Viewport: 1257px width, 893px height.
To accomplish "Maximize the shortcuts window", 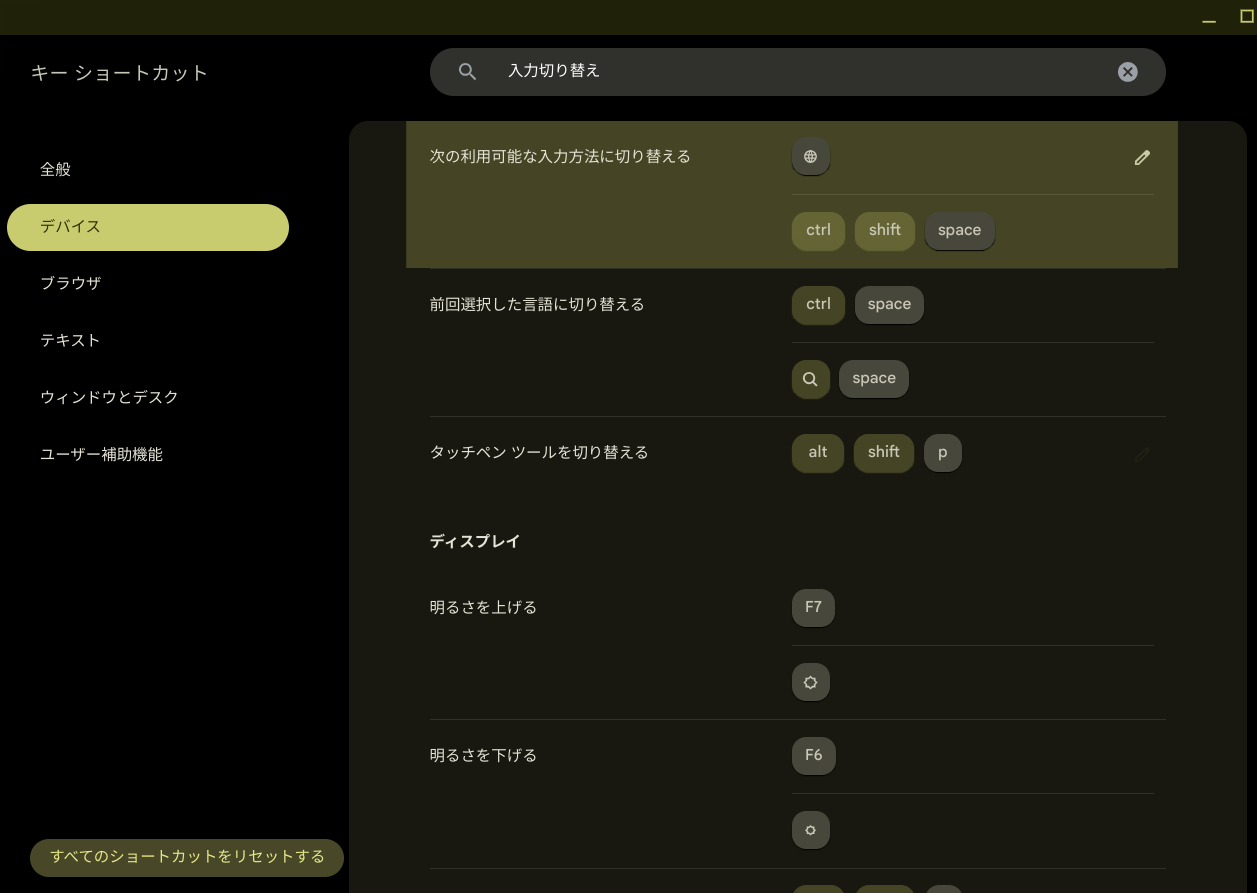I will [1246, 16].
